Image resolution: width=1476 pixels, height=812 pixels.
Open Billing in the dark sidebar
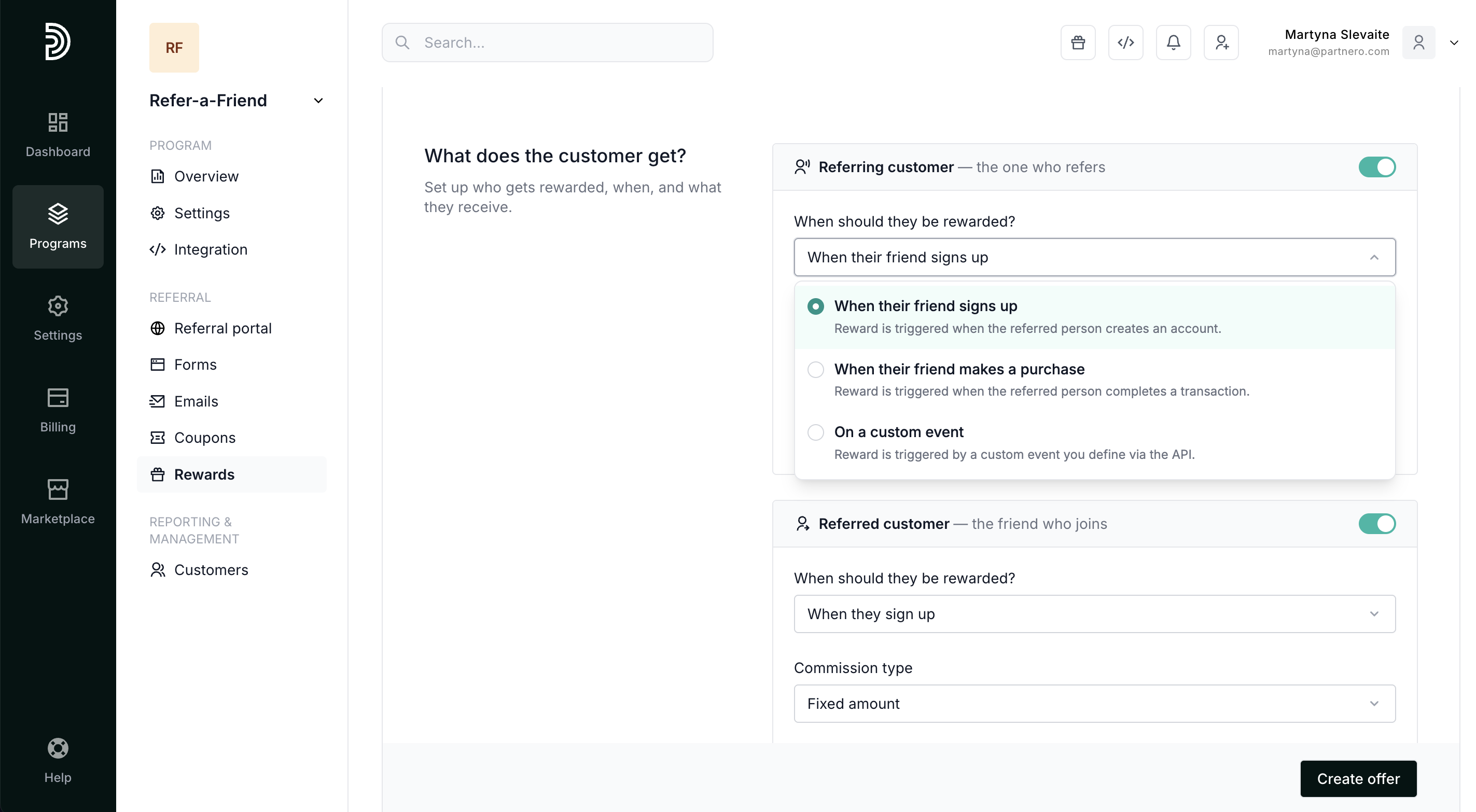pyautogui.click(x=58, y=410)
